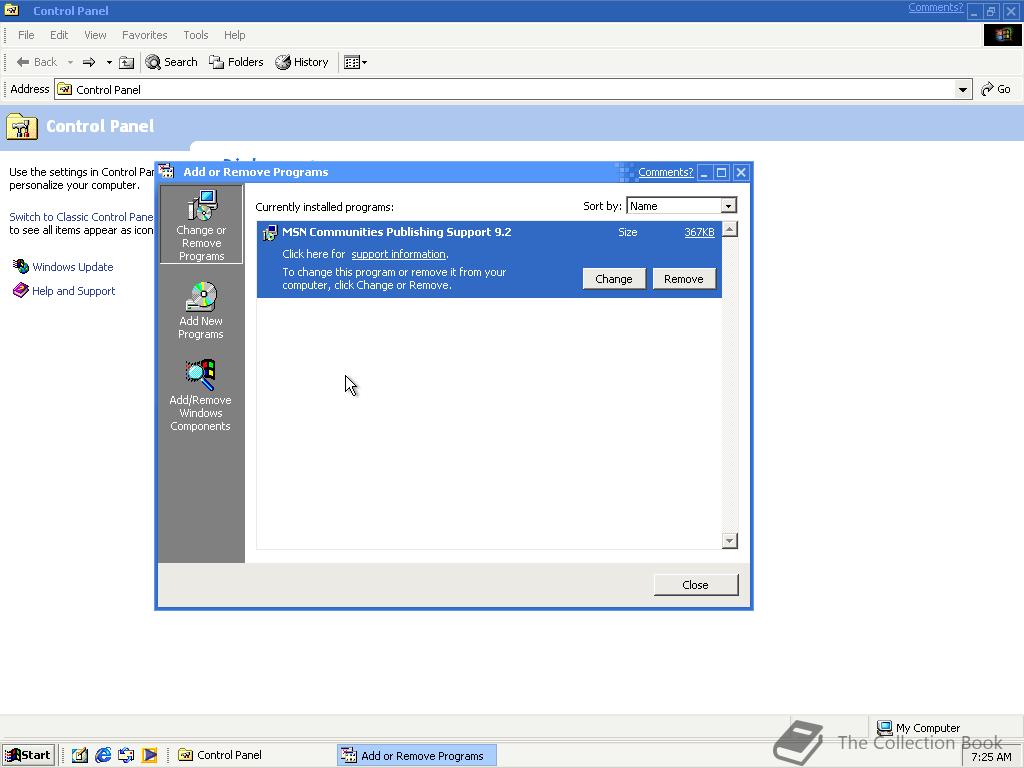Click the program list scroll down arrow
1024x768 pixels.
coord(729,541)
